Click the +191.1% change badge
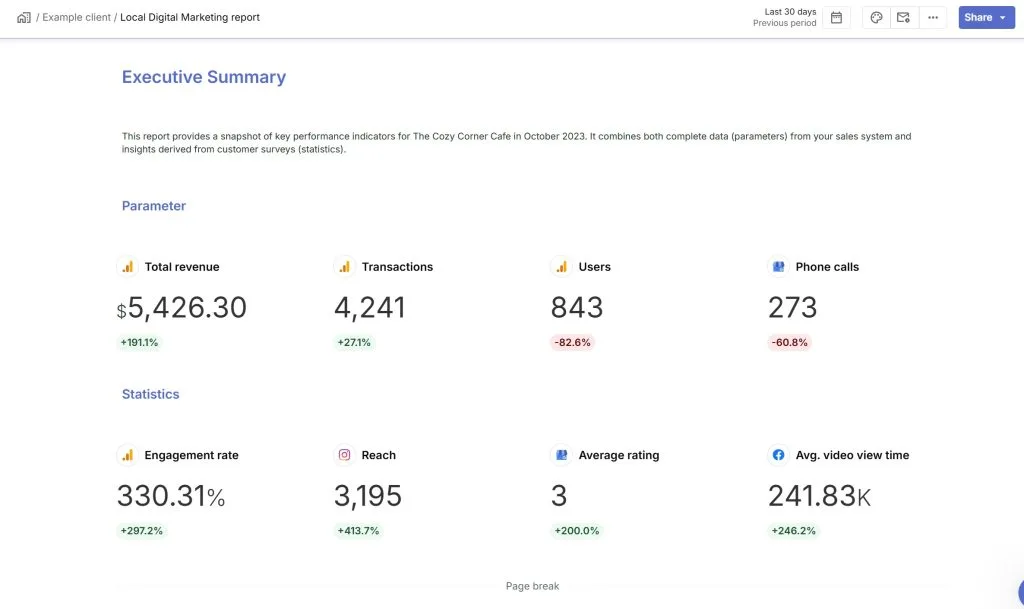The width and height of the screenshot is (1024, 609). [139, 343]
